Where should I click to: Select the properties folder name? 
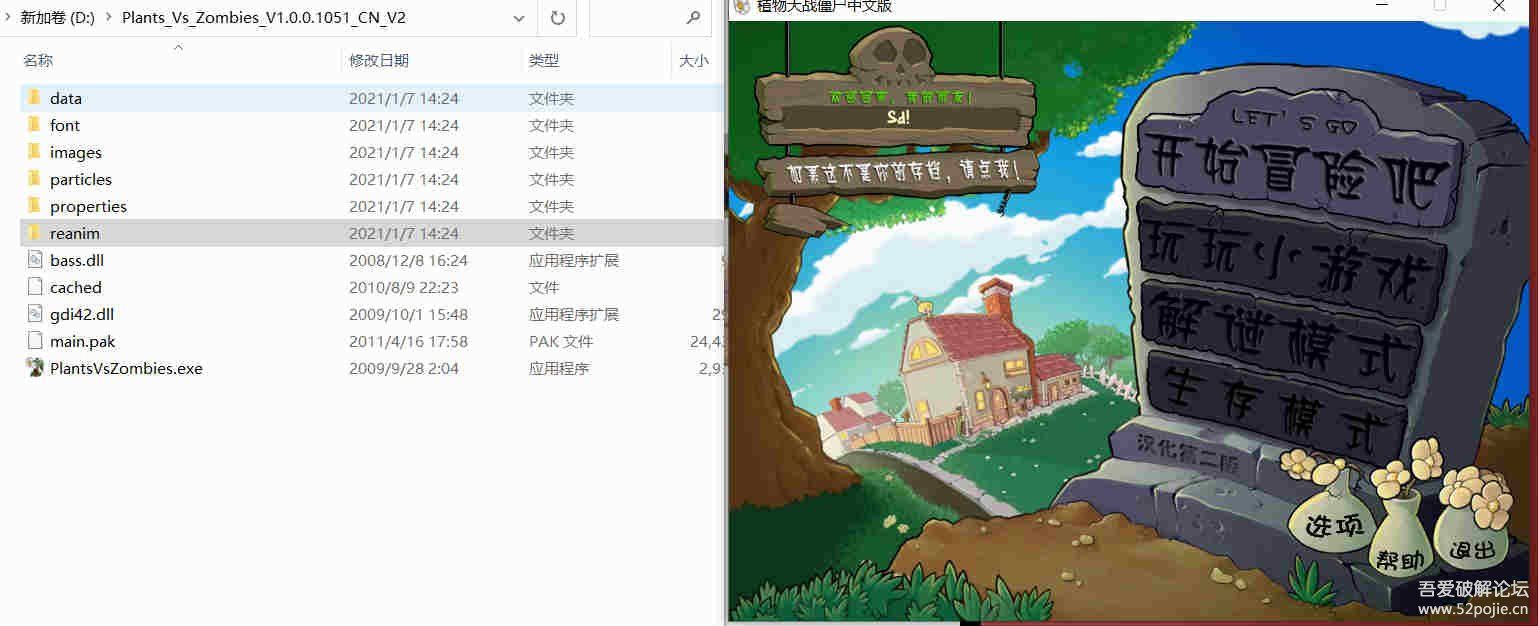(x=88, y=206)
